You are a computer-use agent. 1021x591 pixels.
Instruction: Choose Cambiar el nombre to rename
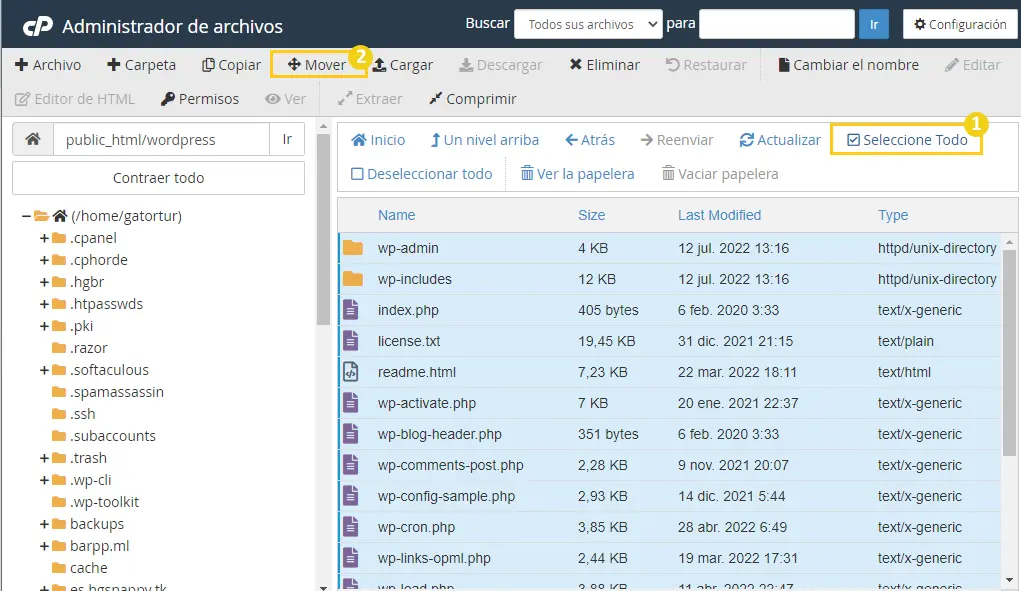pos(848,65)
